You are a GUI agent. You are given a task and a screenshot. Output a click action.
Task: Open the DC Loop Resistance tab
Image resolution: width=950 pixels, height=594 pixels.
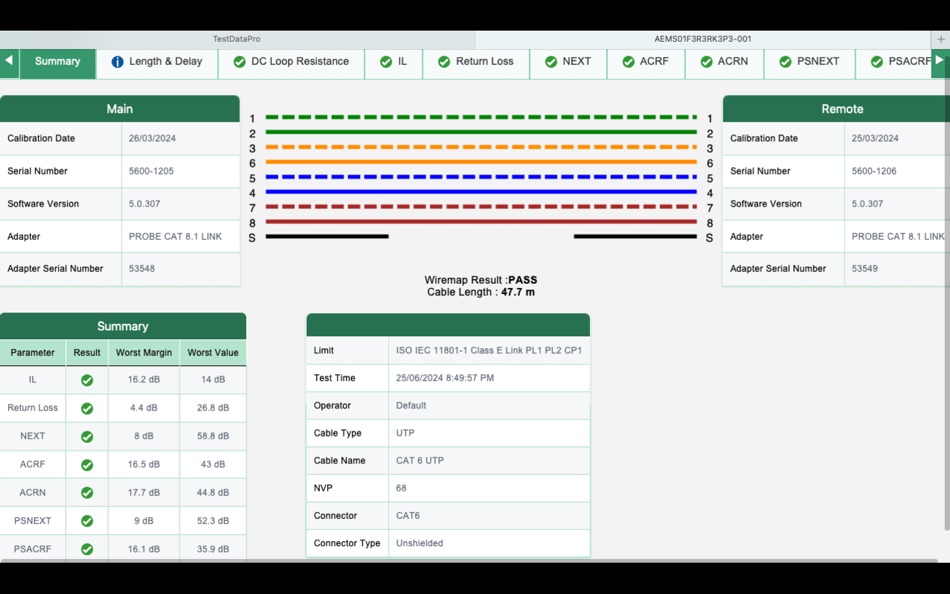click(291, 63)
